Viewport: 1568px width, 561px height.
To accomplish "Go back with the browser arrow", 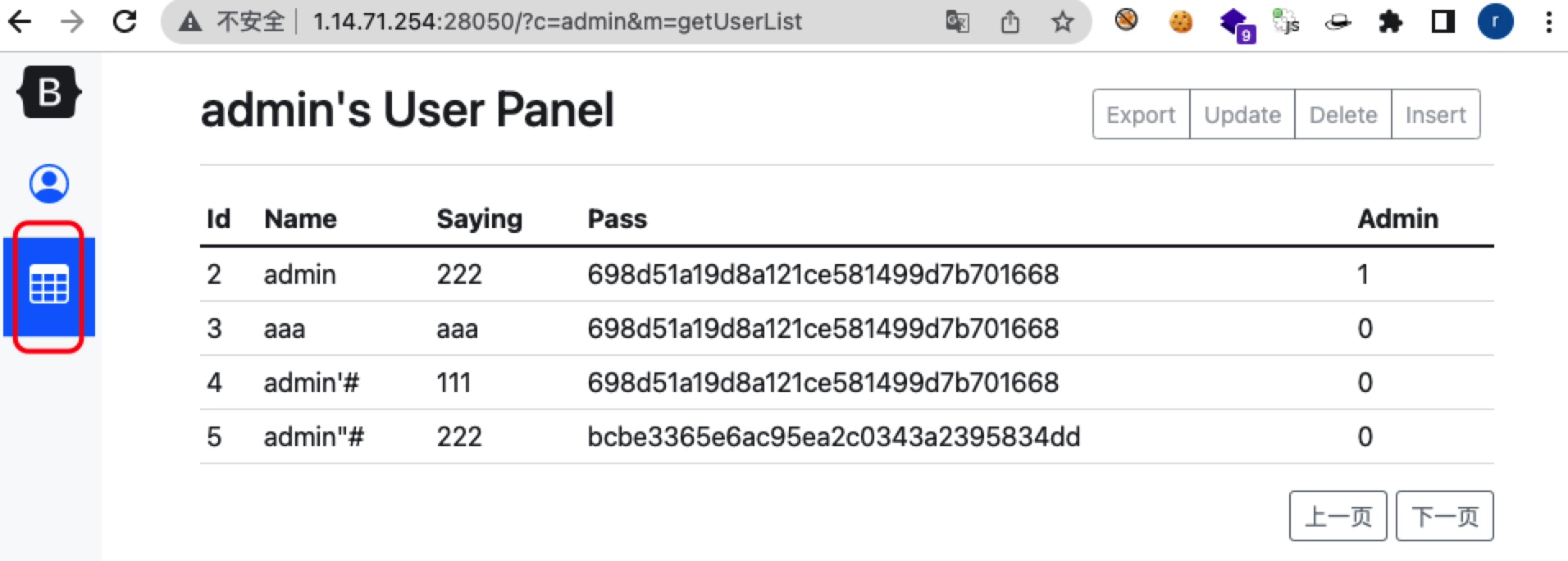I will [x=20, y=21].
